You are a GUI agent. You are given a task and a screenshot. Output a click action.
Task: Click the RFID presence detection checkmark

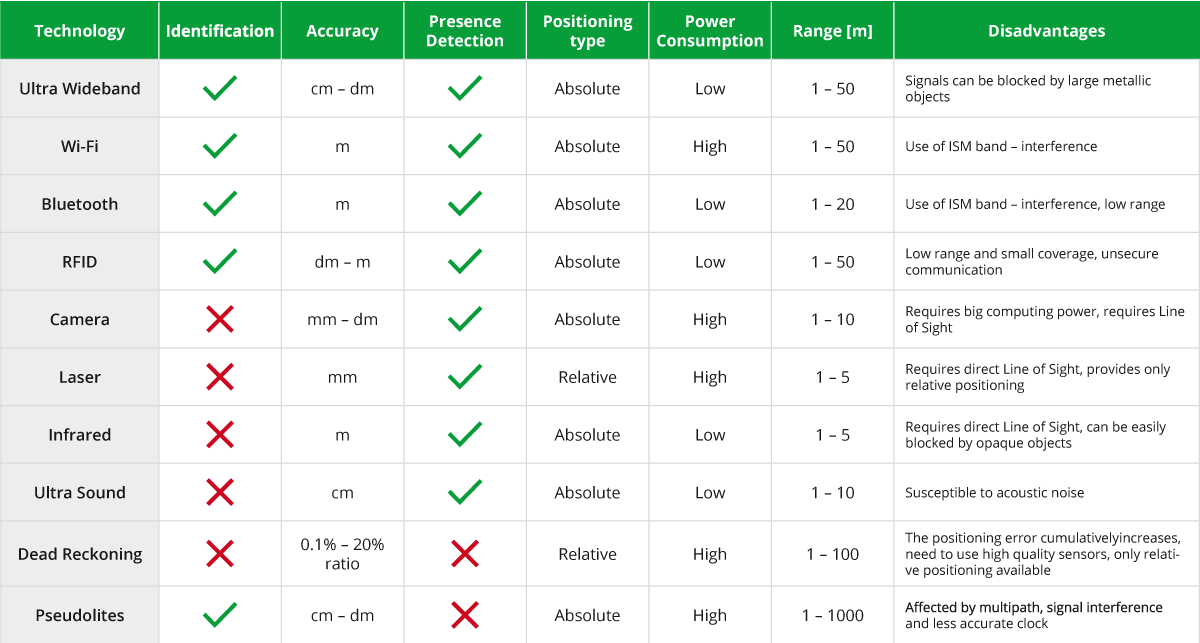(465, 262)
